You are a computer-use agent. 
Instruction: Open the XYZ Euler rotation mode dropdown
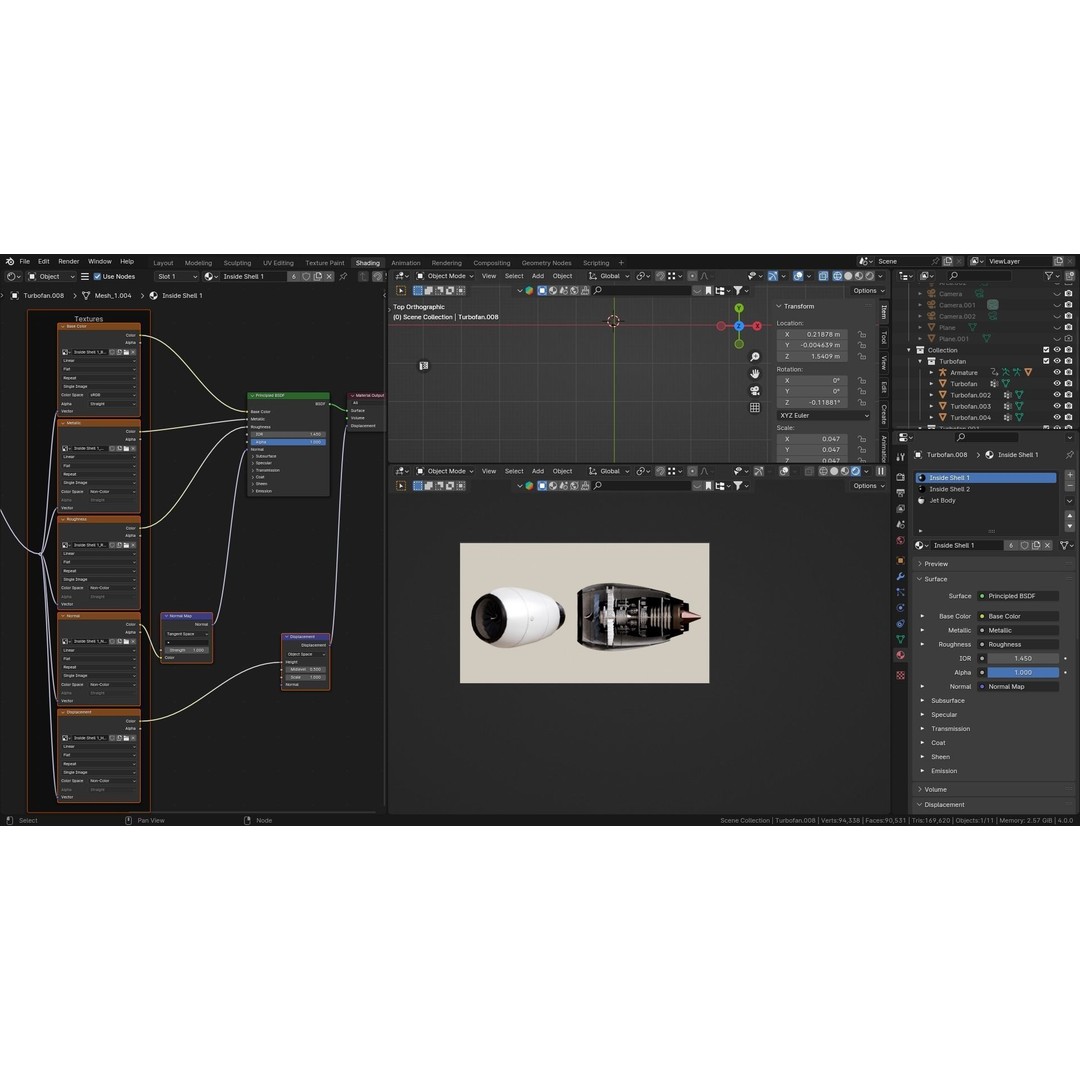[823, 415]
